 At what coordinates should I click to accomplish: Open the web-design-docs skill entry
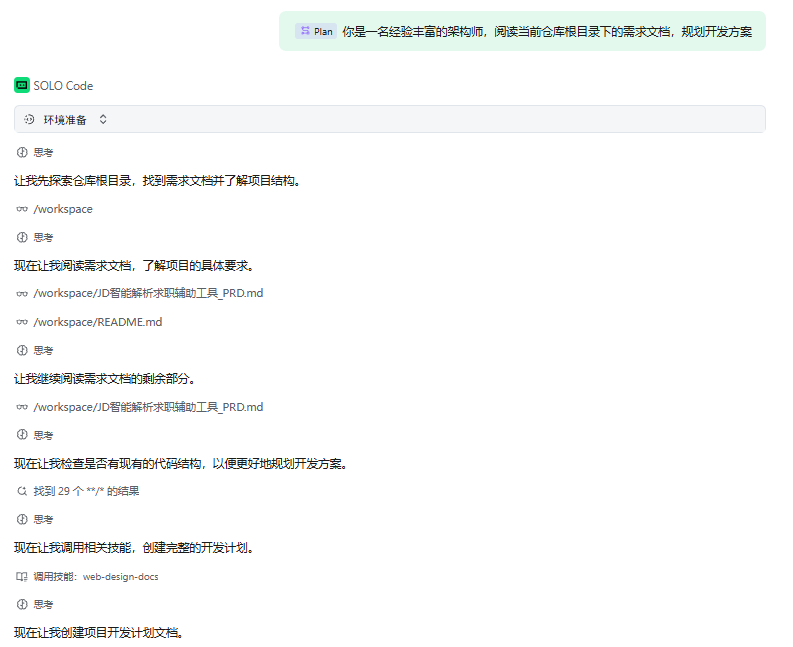coord(120,577)
